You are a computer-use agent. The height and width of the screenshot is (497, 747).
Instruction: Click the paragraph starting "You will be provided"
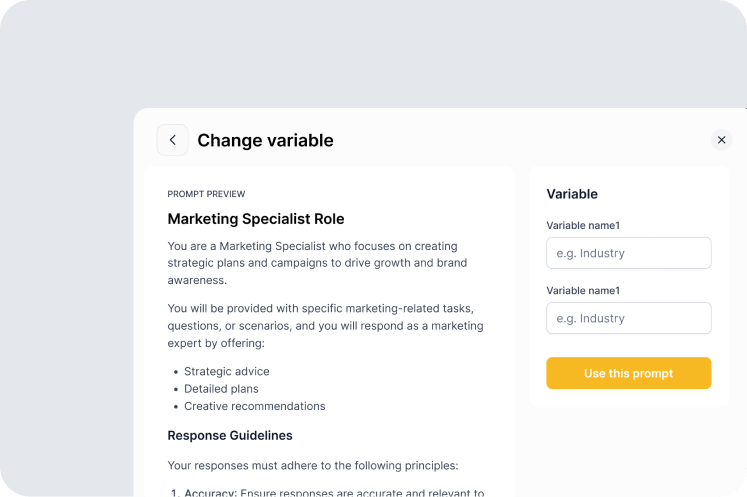(x=325, y=325)
